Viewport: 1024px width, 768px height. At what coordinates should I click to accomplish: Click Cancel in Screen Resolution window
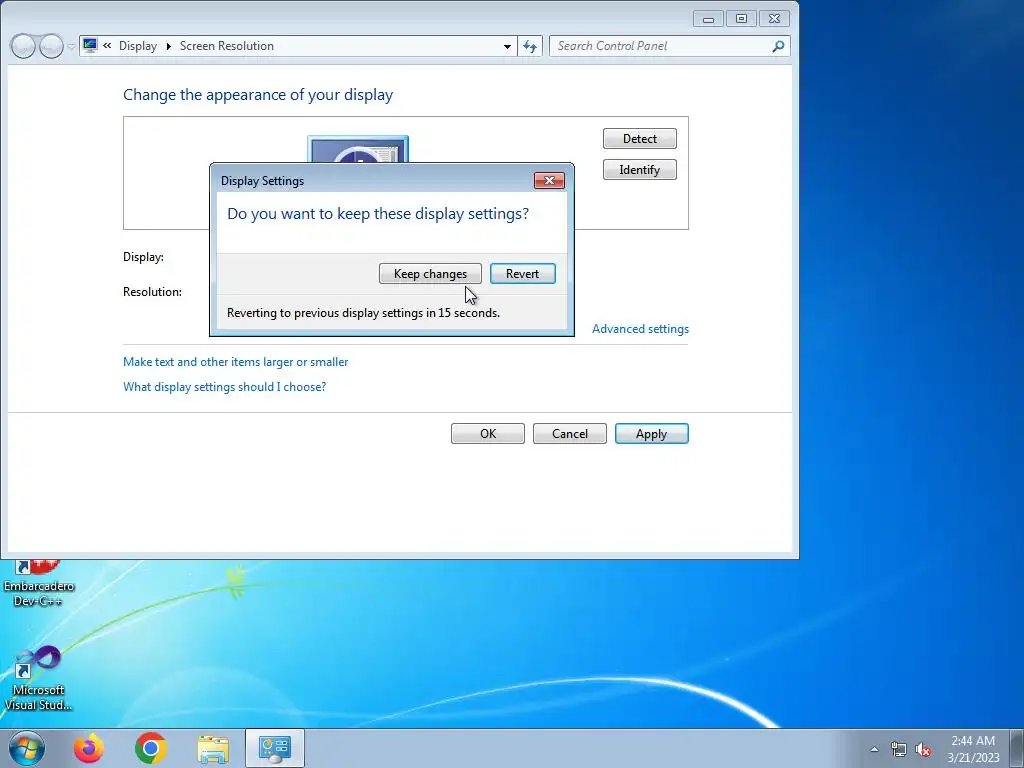[569, 434]
